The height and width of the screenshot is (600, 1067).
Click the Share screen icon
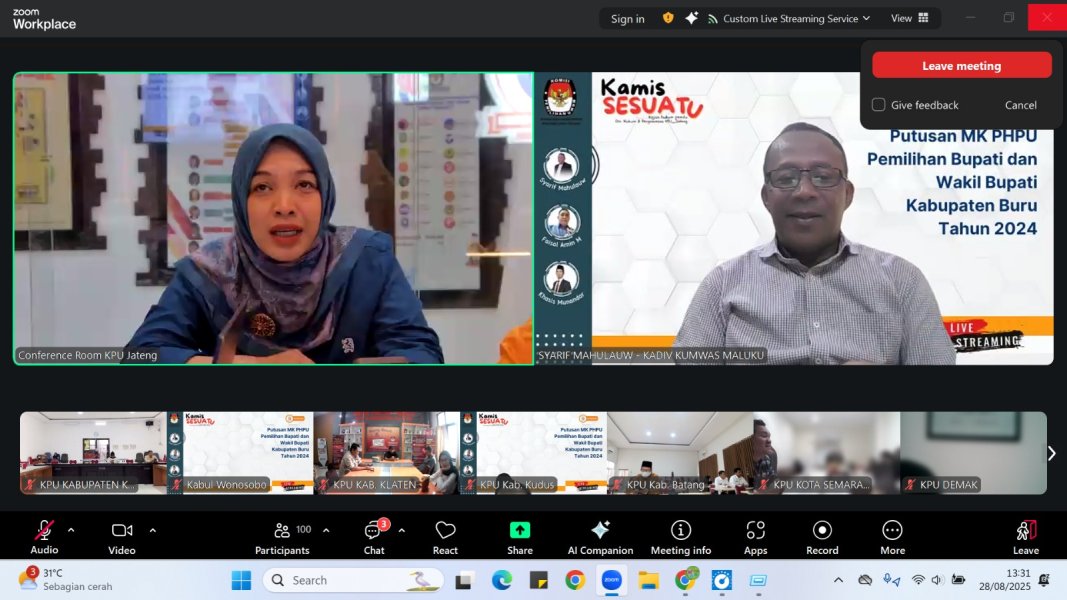point(519,536)
